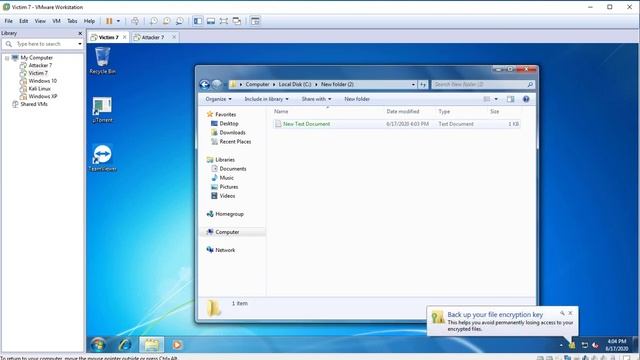640x360 pixels.
Task: Open the Edit menu in VMware
Action: (24, 21)
